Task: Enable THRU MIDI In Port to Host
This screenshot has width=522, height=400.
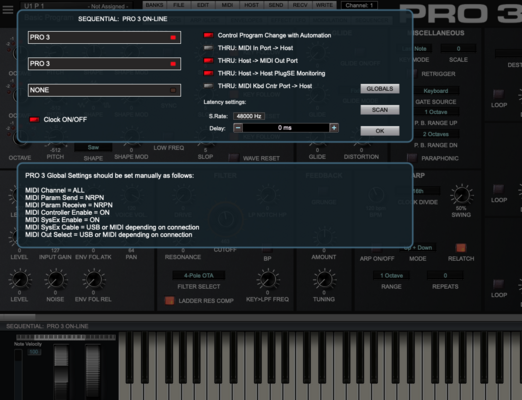Action: (x=208, y=48)
